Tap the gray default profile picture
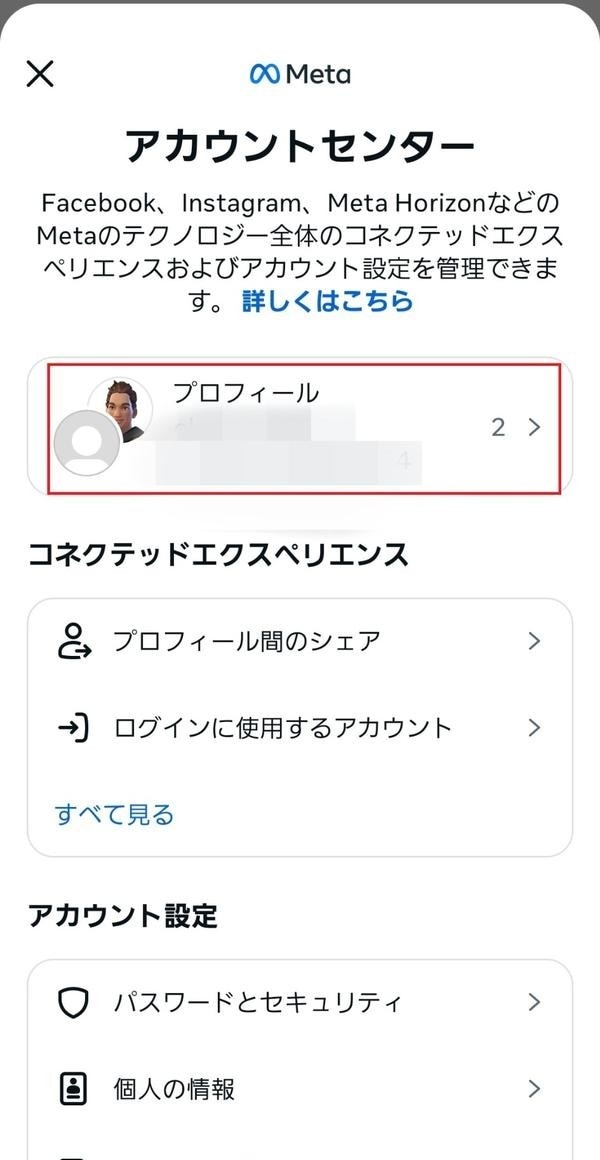Image resolution: width=600 pixels, height=1160 pixels. (86, 442)
